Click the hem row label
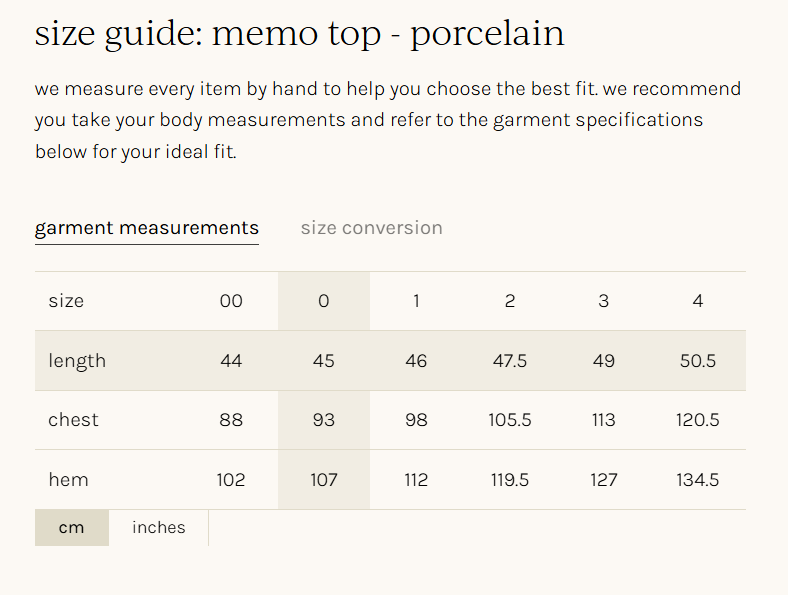Viewport: 788px width, 595px height. (68, 480)
